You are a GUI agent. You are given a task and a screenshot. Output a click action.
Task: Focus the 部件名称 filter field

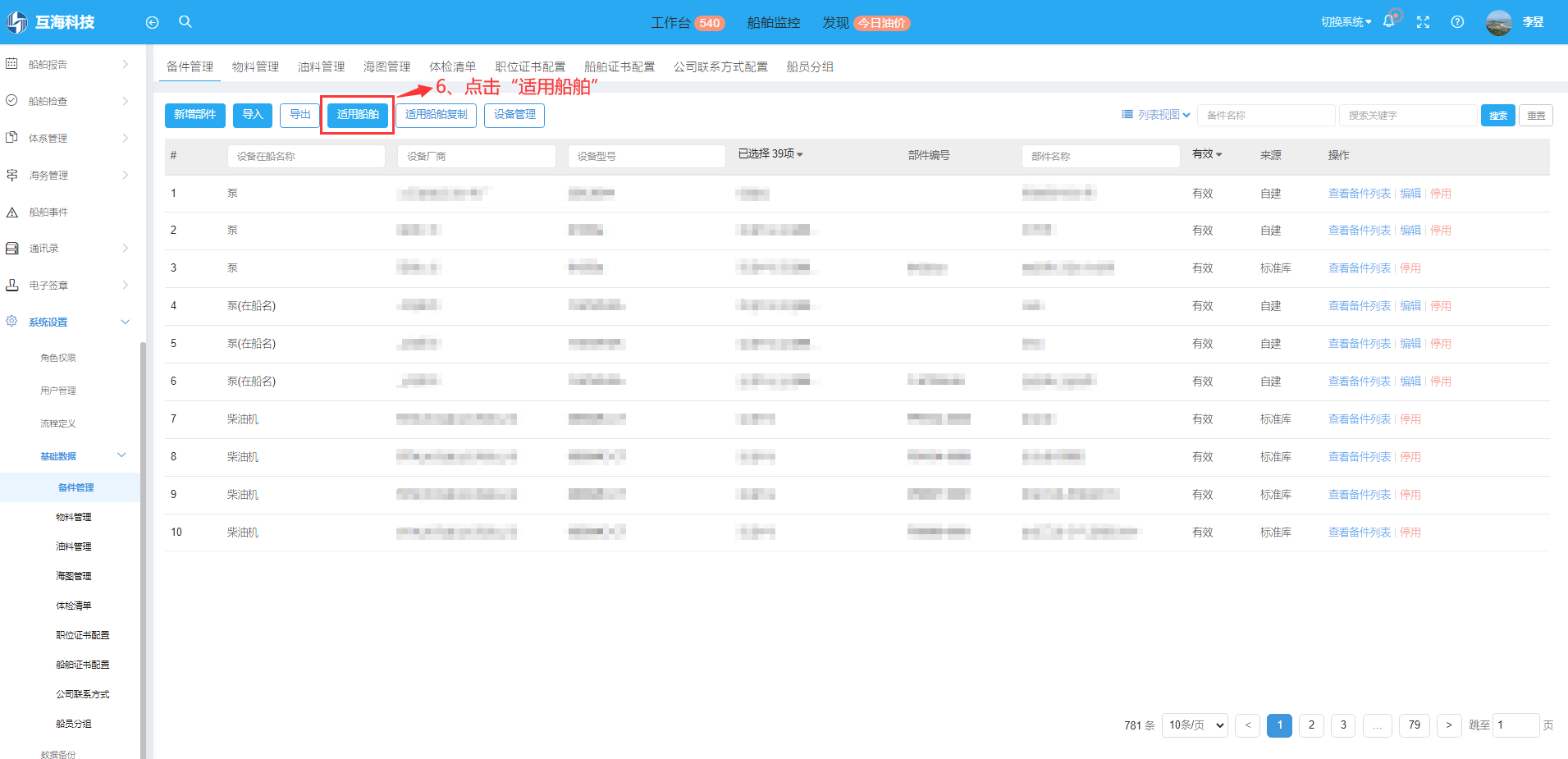point(1100,156)
